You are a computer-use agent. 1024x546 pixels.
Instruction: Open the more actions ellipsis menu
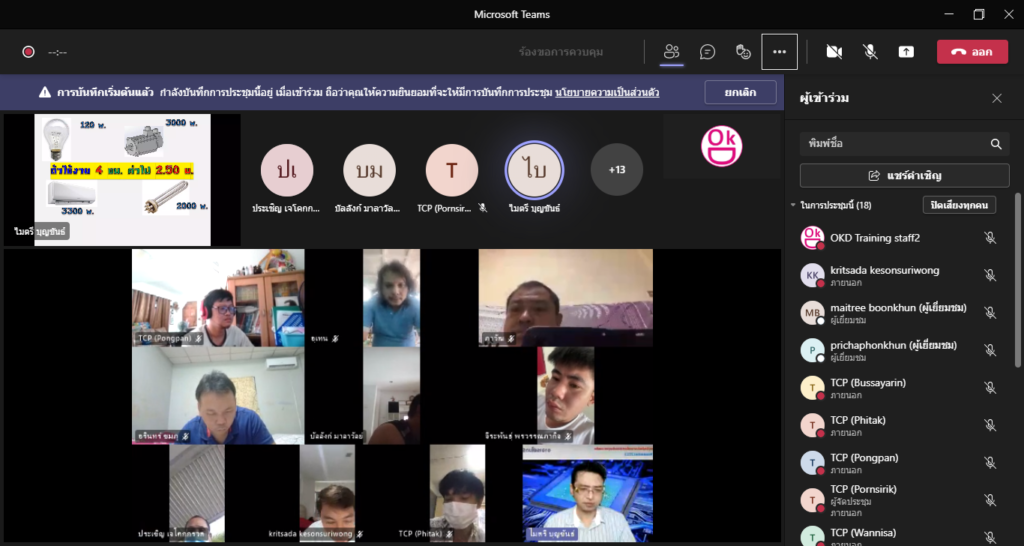pos(779,52)
